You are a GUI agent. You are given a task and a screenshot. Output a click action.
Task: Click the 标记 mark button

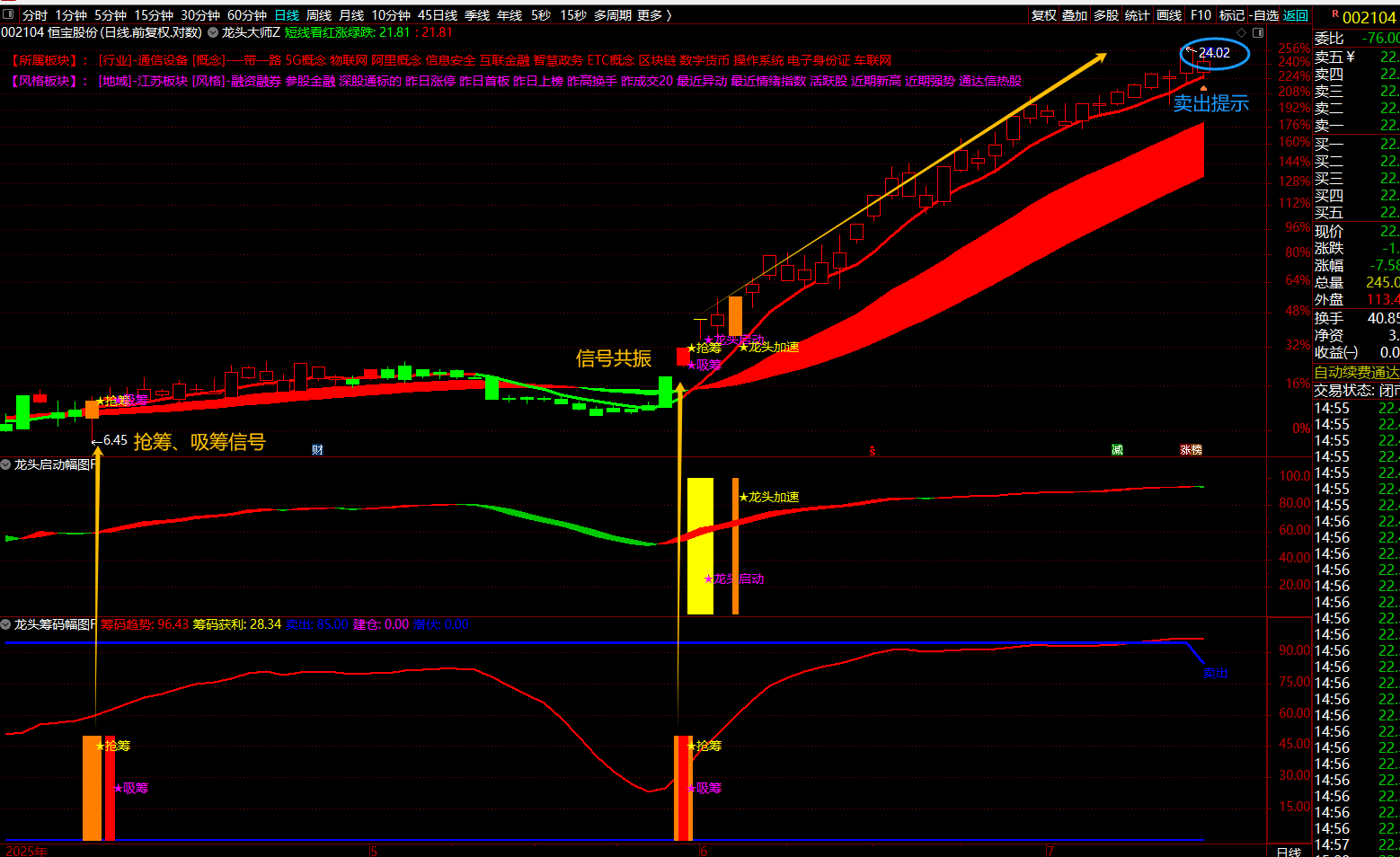coord(1232,15)
